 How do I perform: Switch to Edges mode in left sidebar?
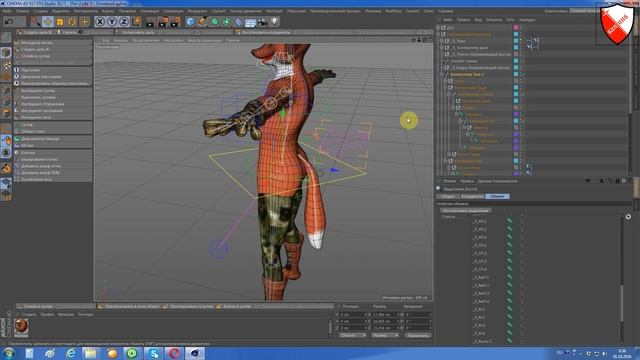point(6,101)
